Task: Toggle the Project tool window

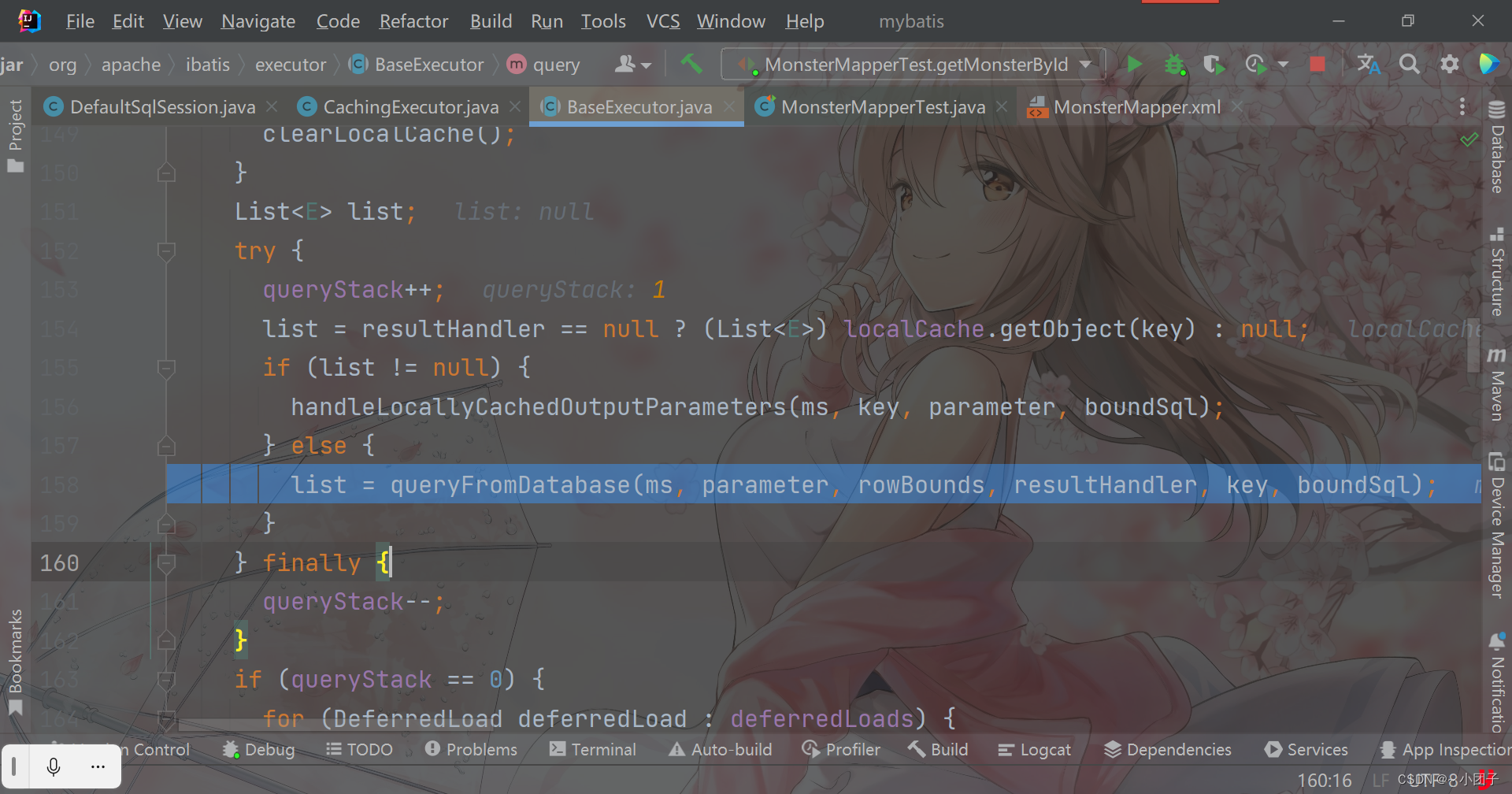Action: pyautogui.click(x=15, y=135)
